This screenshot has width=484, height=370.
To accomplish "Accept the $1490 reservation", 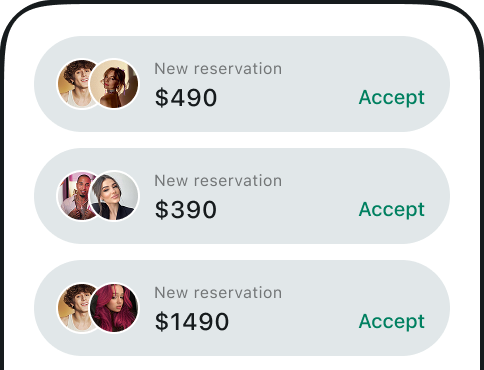I will [x=391, y=321].
